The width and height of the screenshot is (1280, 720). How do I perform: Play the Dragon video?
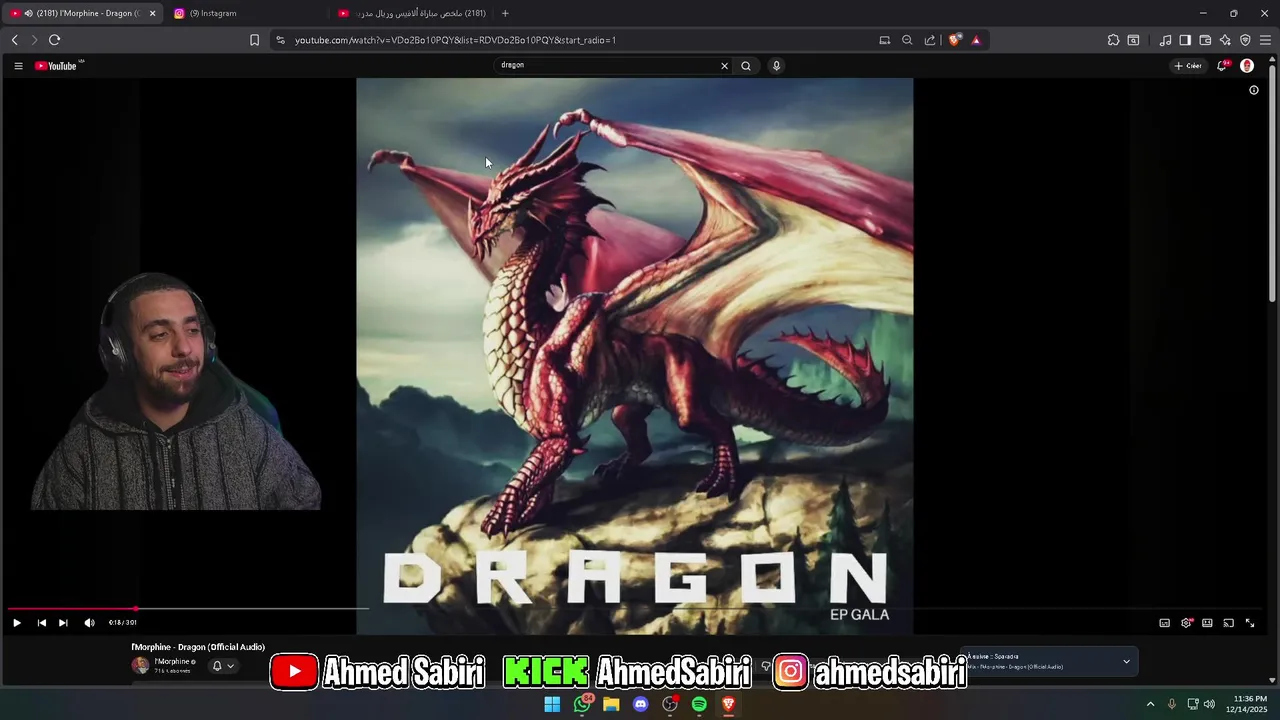tap(17, 623)
